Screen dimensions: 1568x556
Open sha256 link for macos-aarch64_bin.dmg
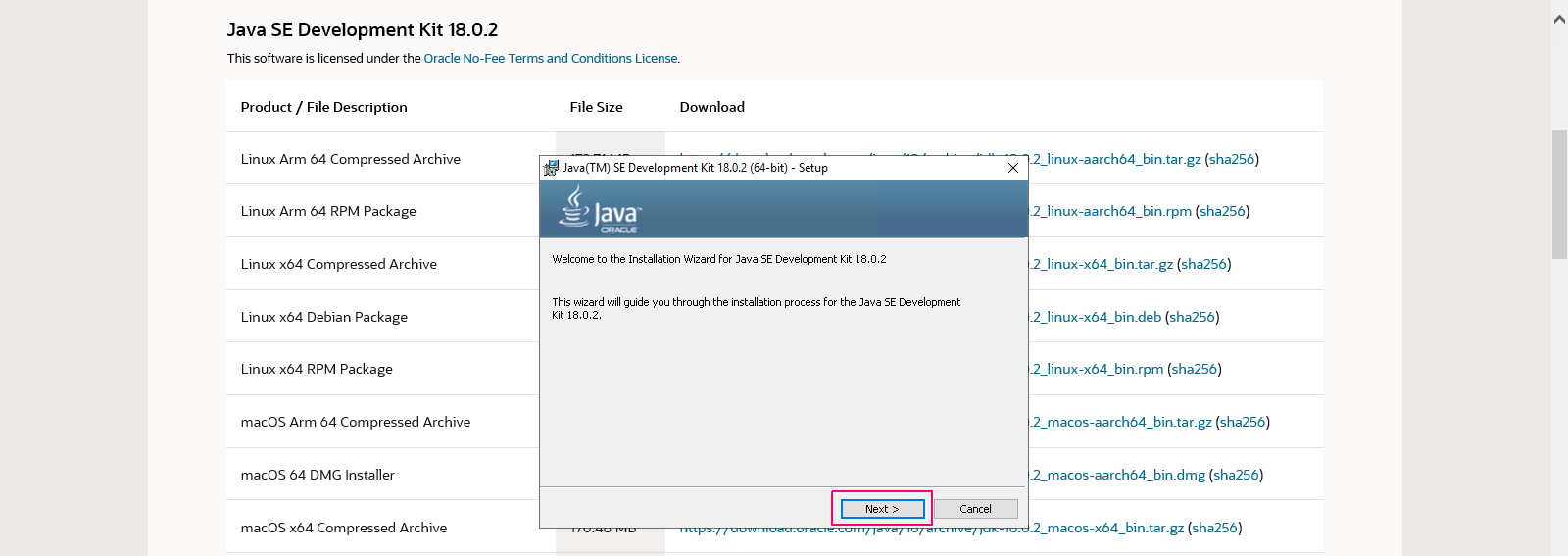[x=1237, y=475]
